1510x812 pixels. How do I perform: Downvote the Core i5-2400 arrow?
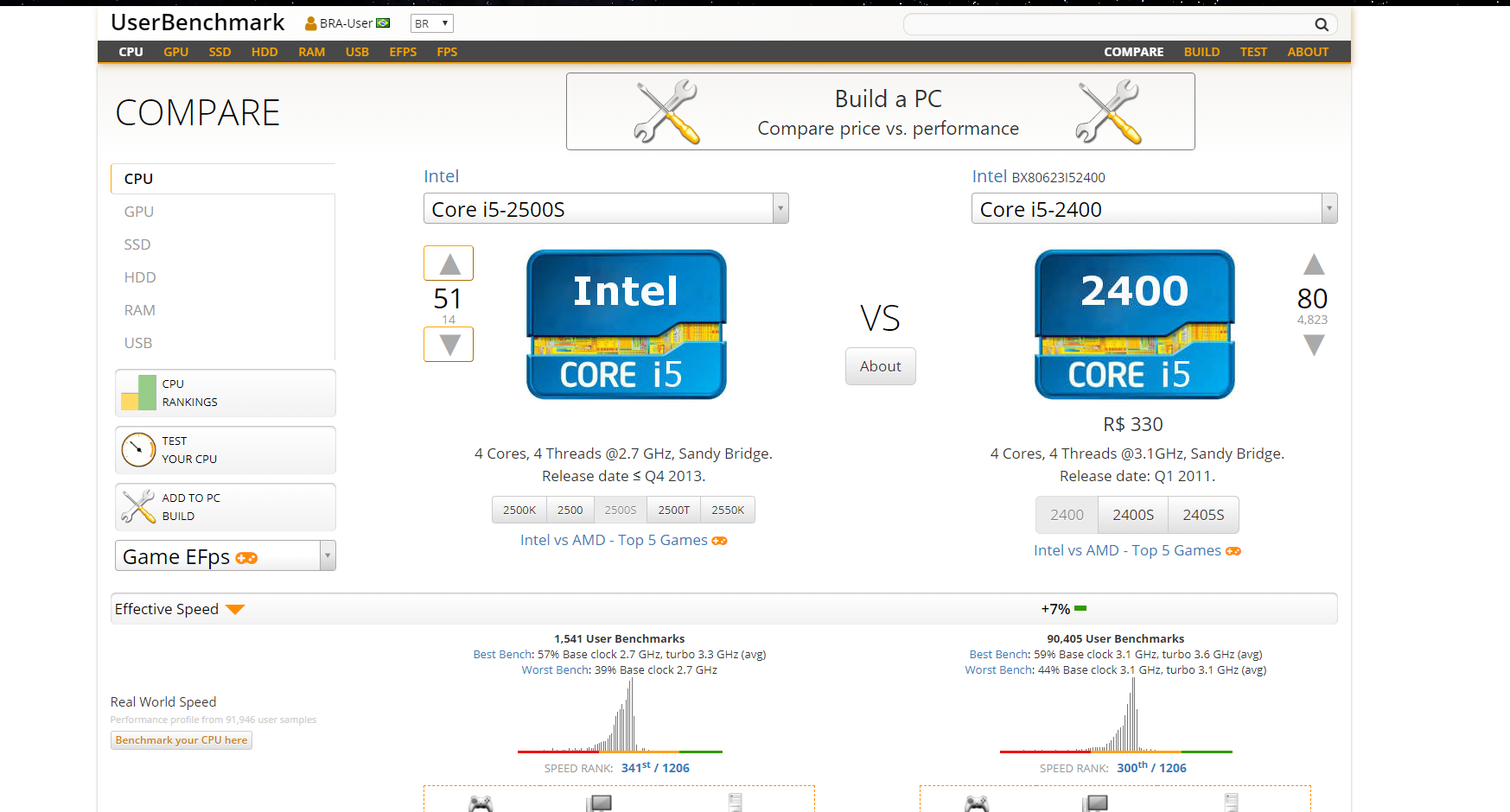(x=1314, y=346)
